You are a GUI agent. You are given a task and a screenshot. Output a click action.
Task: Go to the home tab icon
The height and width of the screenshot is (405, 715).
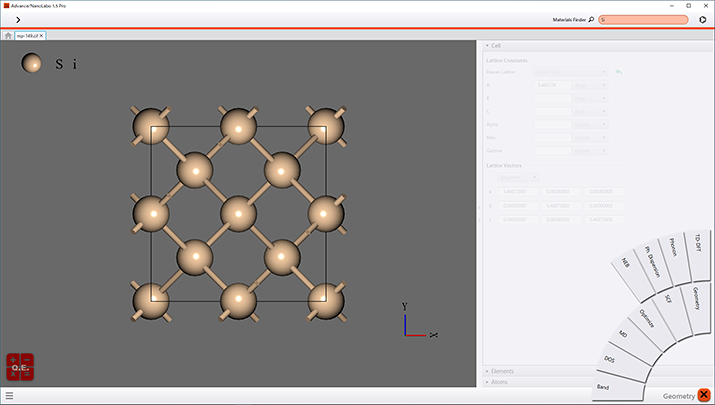[8, 36]
